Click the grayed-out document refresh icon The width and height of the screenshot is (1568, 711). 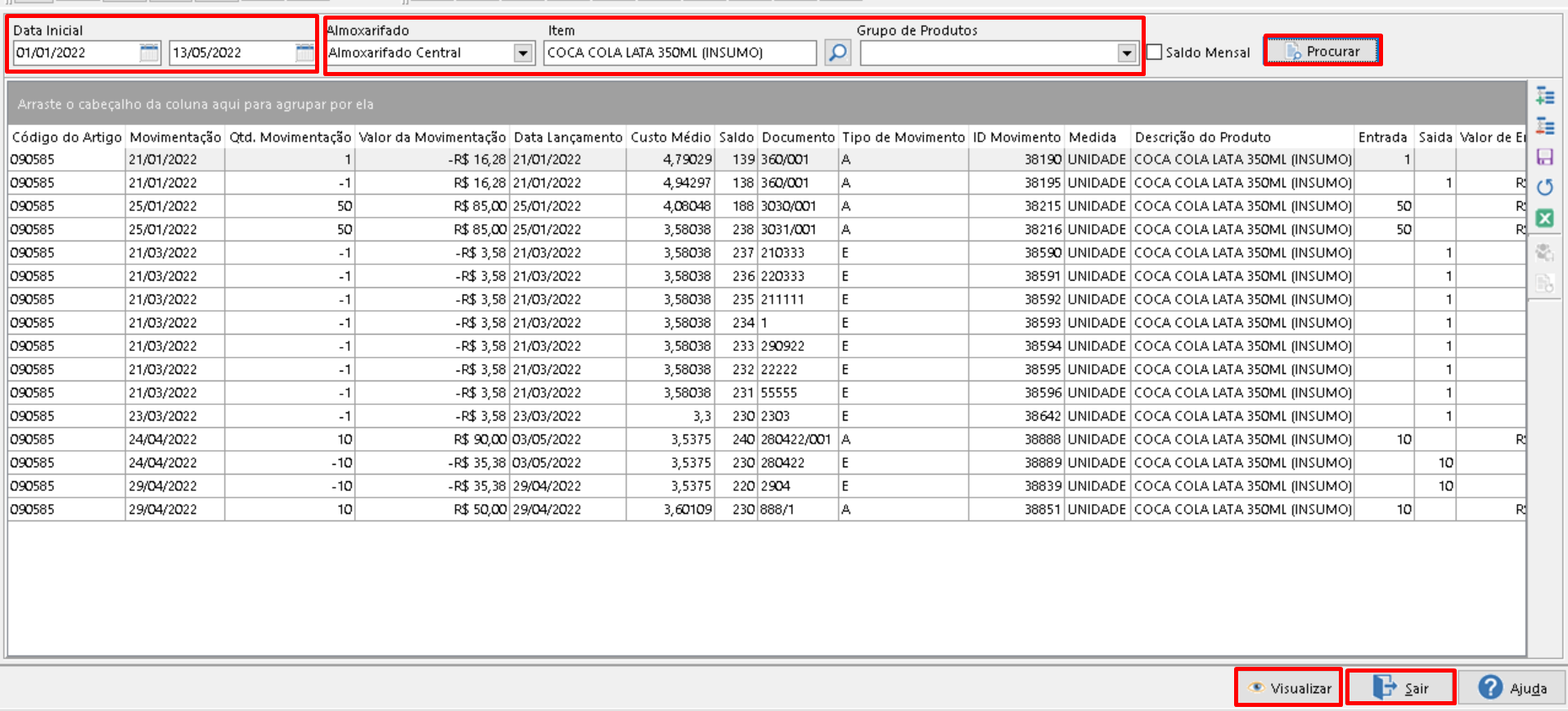1544,284
